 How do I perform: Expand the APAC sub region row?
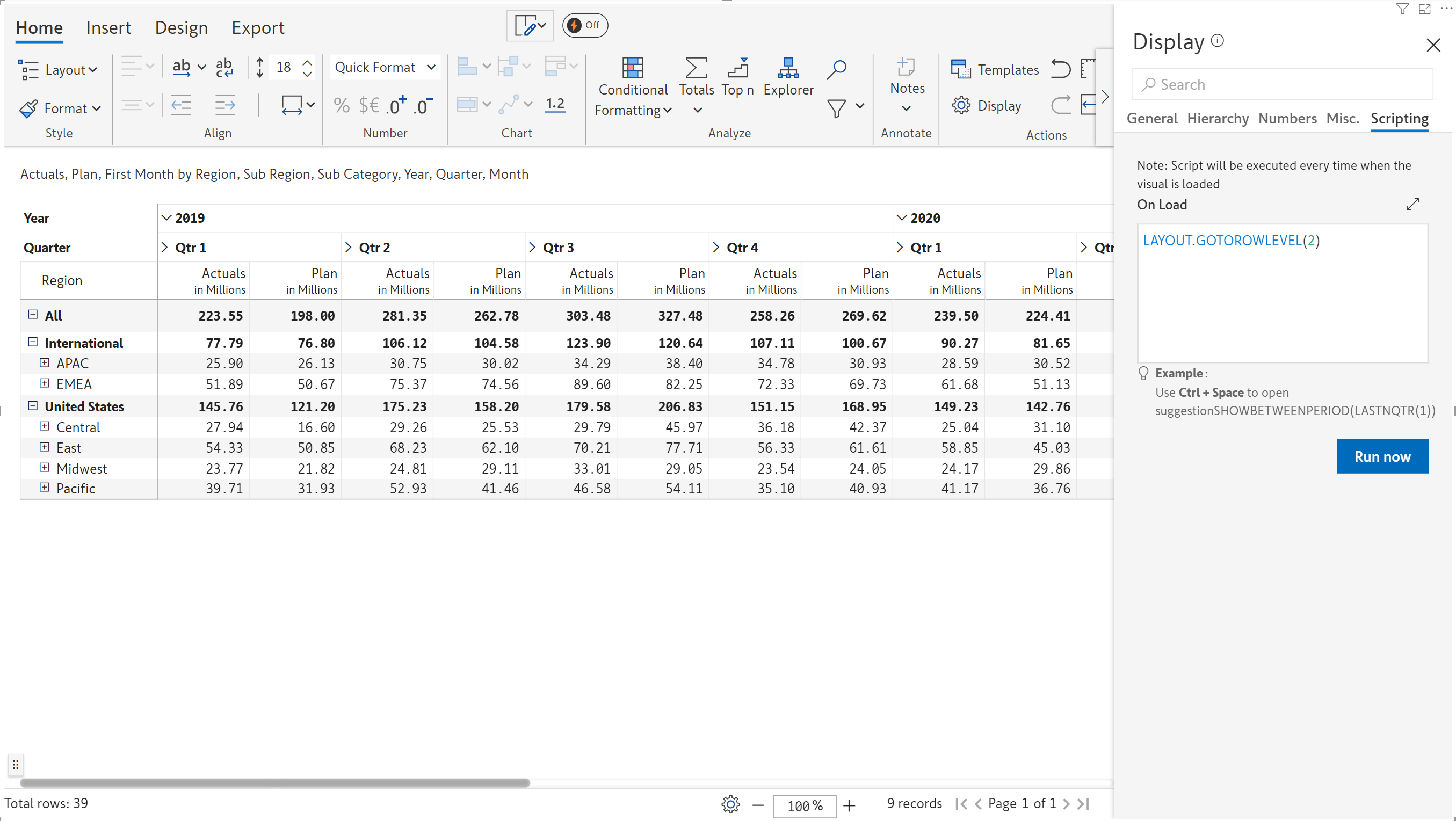pyautogui.click(x=44, y=362)
